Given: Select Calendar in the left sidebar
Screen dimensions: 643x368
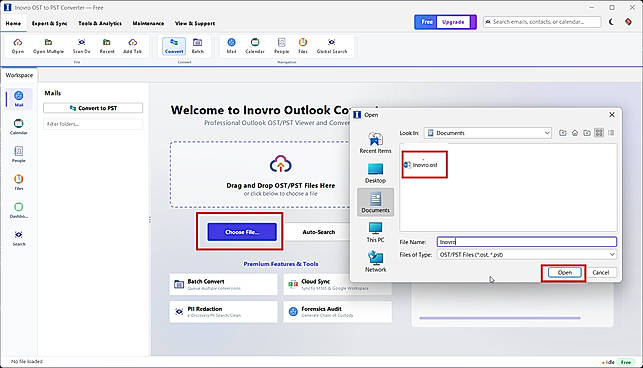Looking at the screenshot, I should (19, 126).
